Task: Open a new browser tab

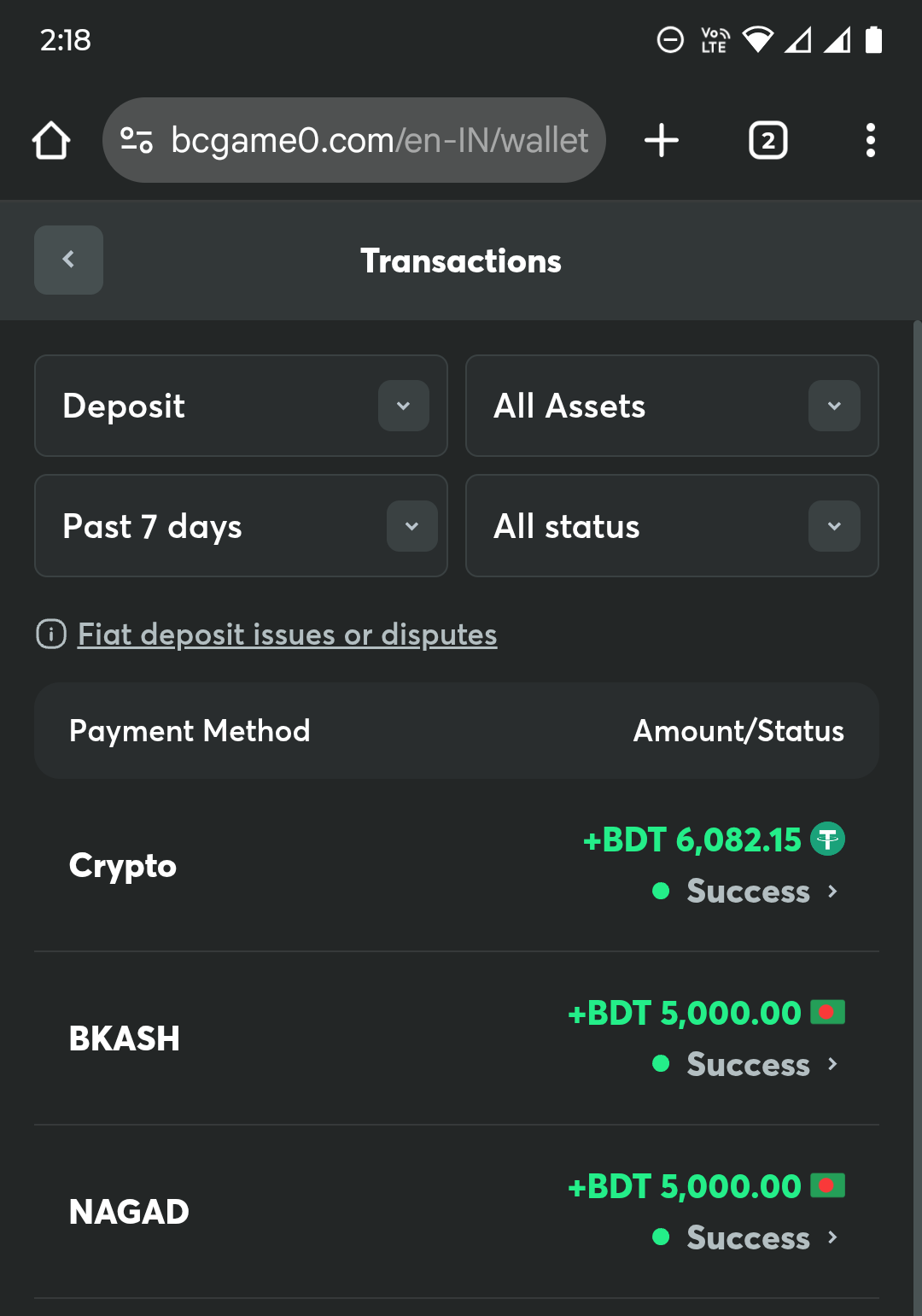Action: click(662, 140)
